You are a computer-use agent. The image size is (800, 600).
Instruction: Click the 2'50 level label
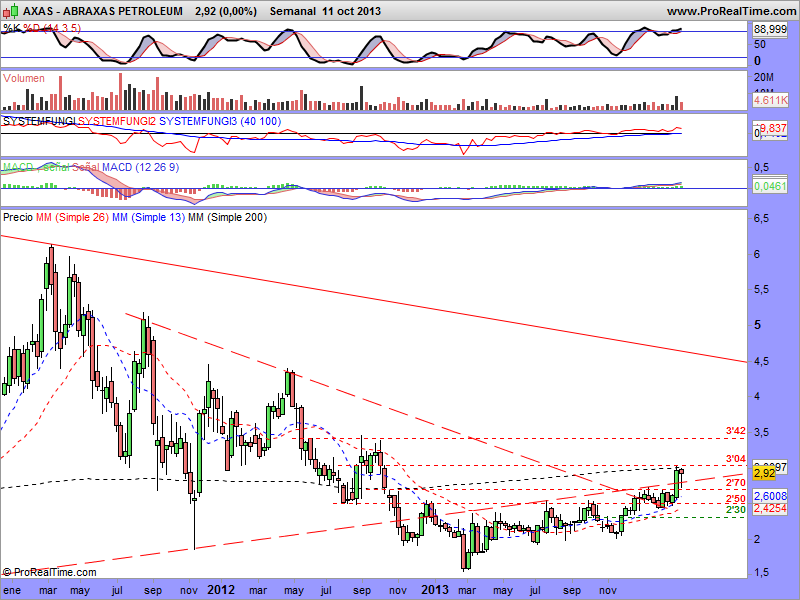736,499
